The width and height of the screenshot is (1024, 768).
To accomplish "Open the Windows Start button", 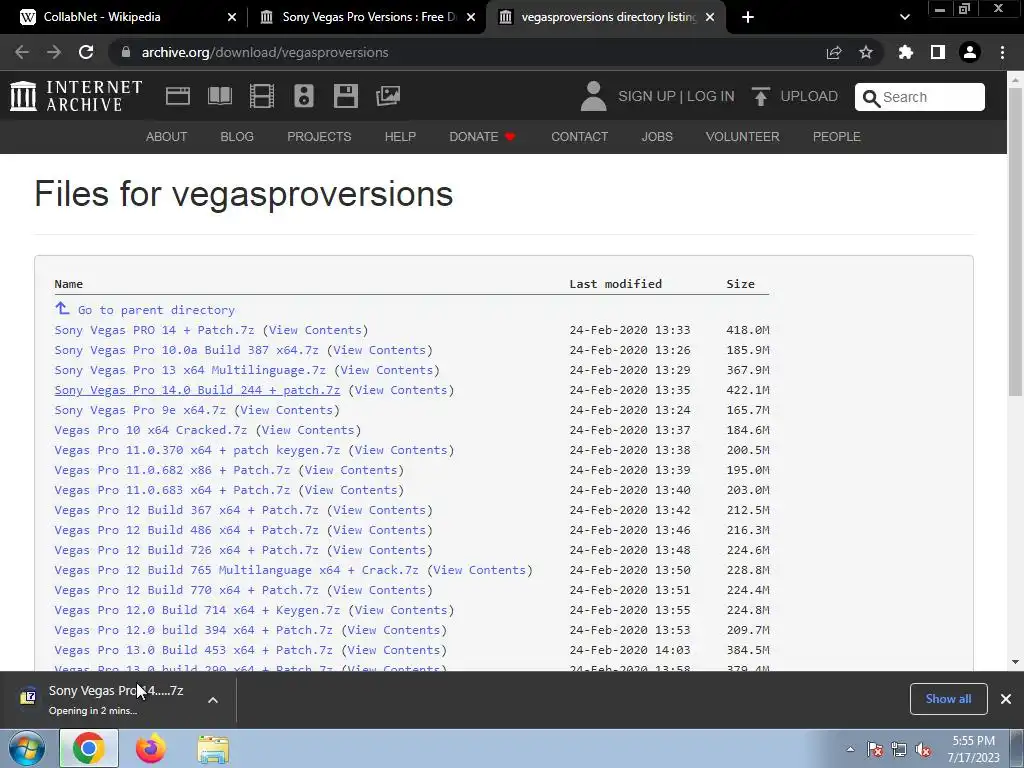I will [26, 749].
